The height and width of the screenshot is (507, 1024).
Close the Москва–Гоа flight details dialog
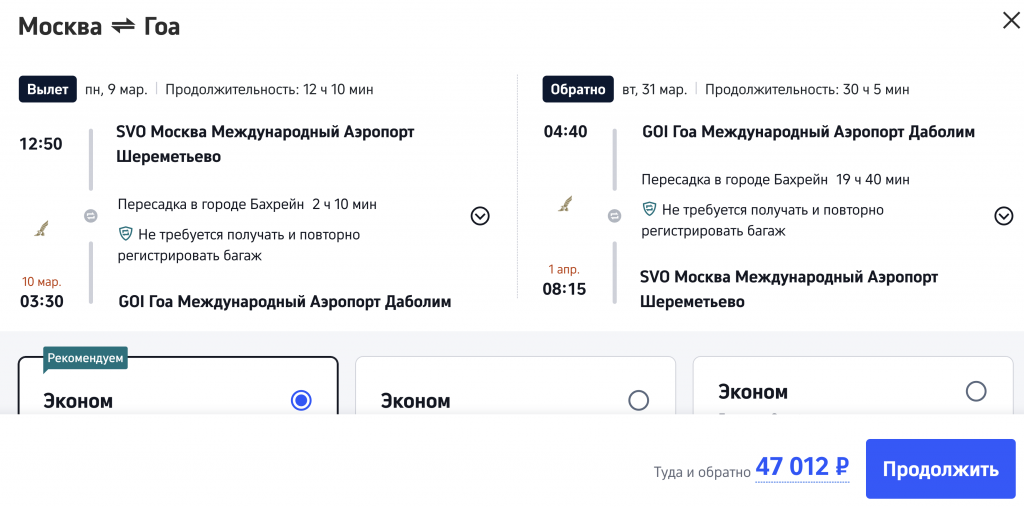click(1011, 21)
